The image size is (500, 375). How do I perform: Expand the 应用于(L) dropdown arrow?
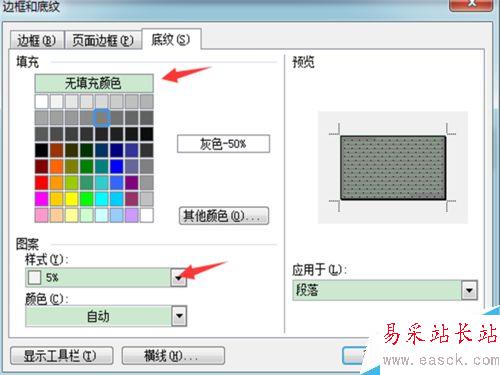(x=469, y=290)
